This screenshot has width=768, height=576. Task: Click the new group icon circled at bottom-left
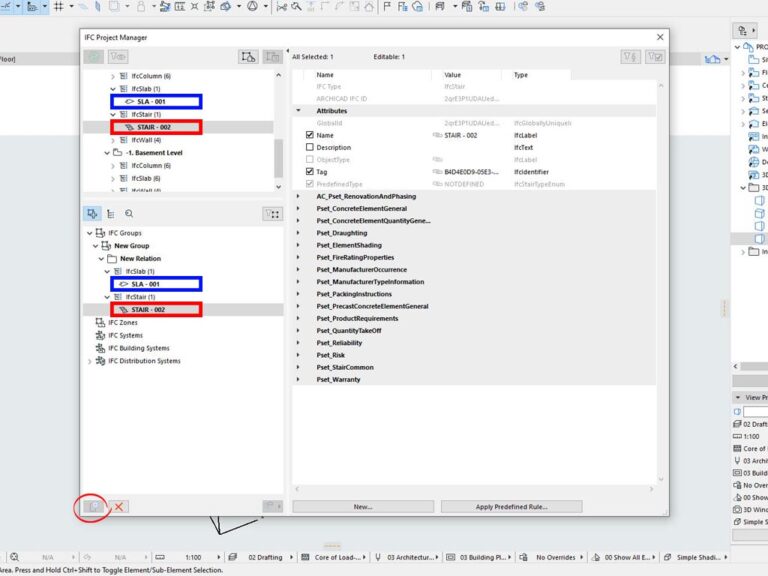pos(94,506)
